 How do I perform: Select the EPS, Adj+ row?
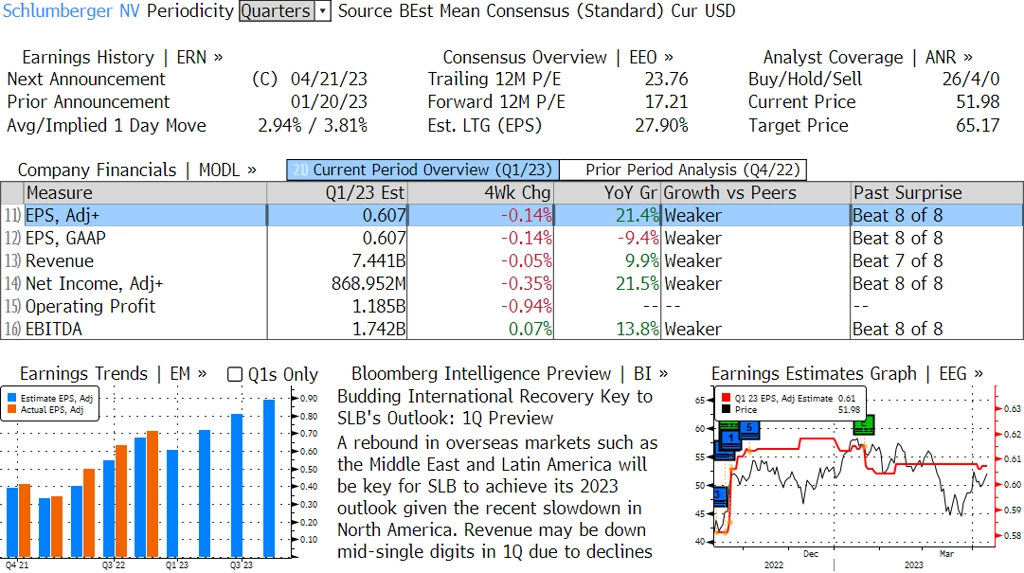pos(512,216)
